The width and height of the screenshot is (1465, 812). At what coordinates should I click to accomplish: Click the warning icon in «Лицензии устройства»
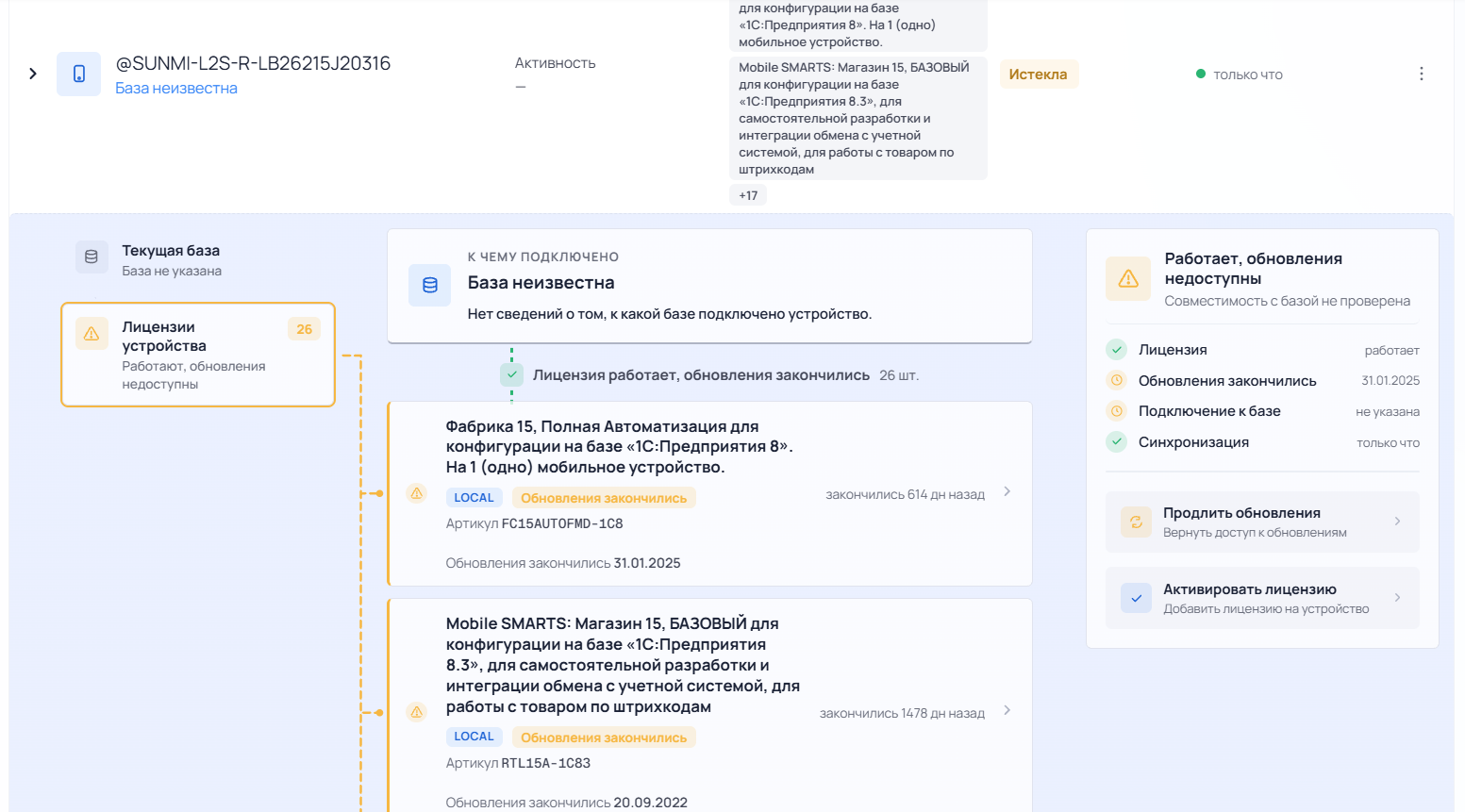(92, 334)
